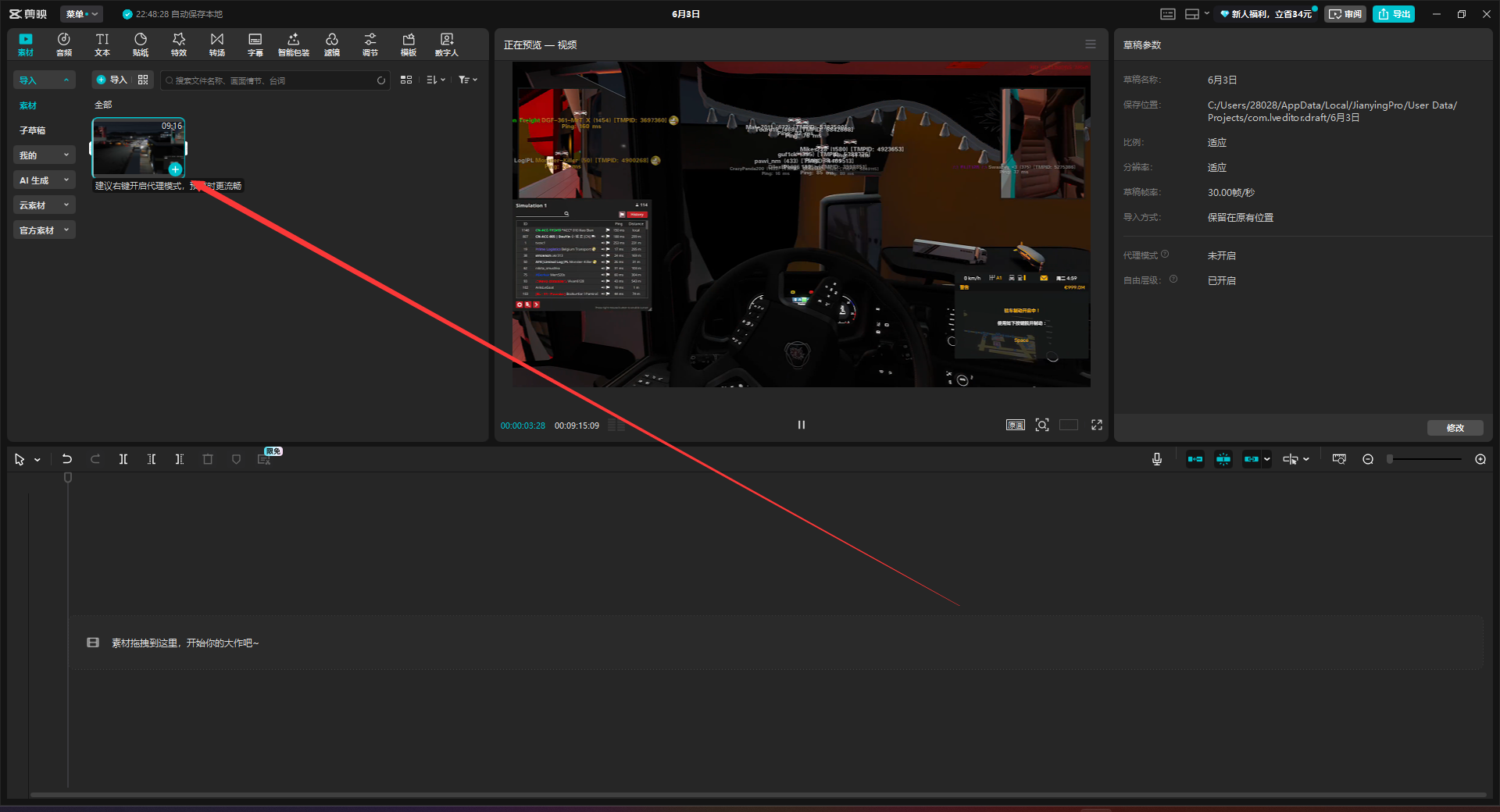The width and height of the screenshot is (1500, 812).
Task: Collapse the 导入 sidebar section
Action: pos(45,80)
